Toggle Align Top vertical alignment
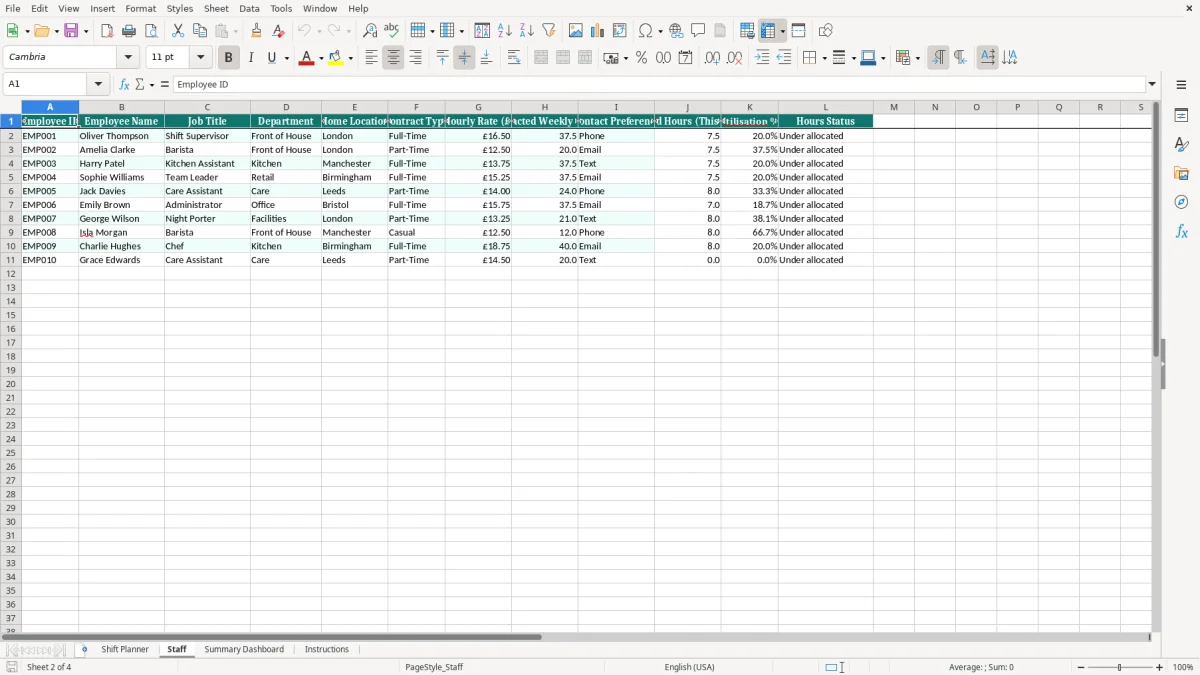This screenshot has height=675, width=1200. (x=442, y=58)
